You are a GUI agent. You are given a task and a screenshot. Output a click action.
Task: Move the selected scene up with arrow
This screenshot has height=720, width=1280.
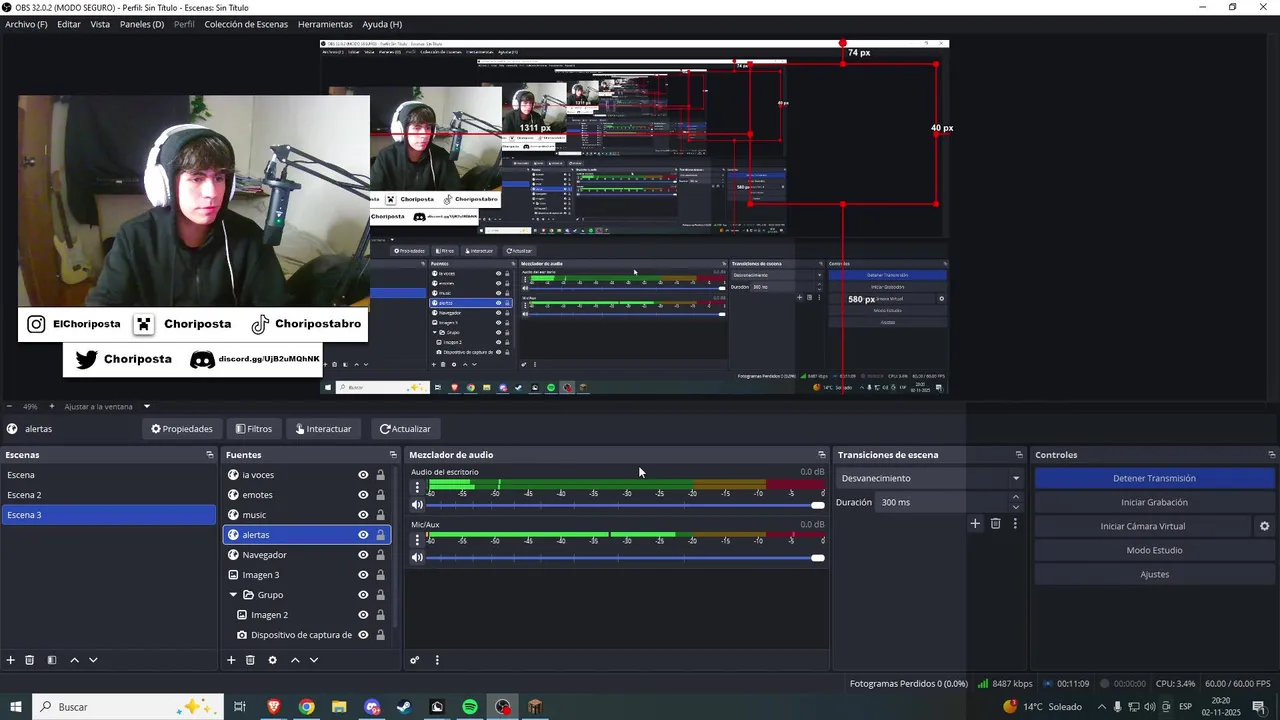(74, 660)
